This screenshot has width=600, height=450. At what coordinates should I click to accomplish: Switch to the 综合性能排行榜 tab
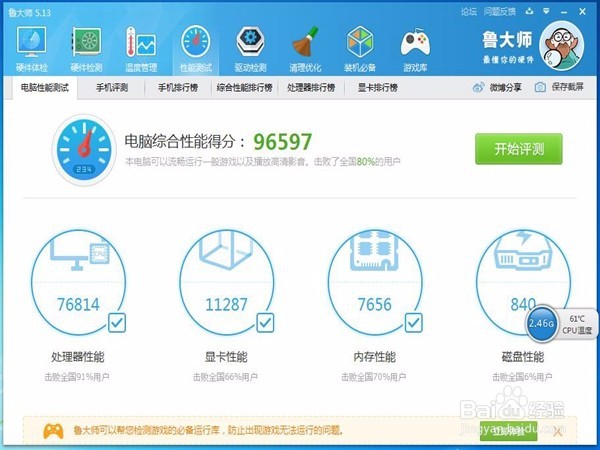[245, 88]
